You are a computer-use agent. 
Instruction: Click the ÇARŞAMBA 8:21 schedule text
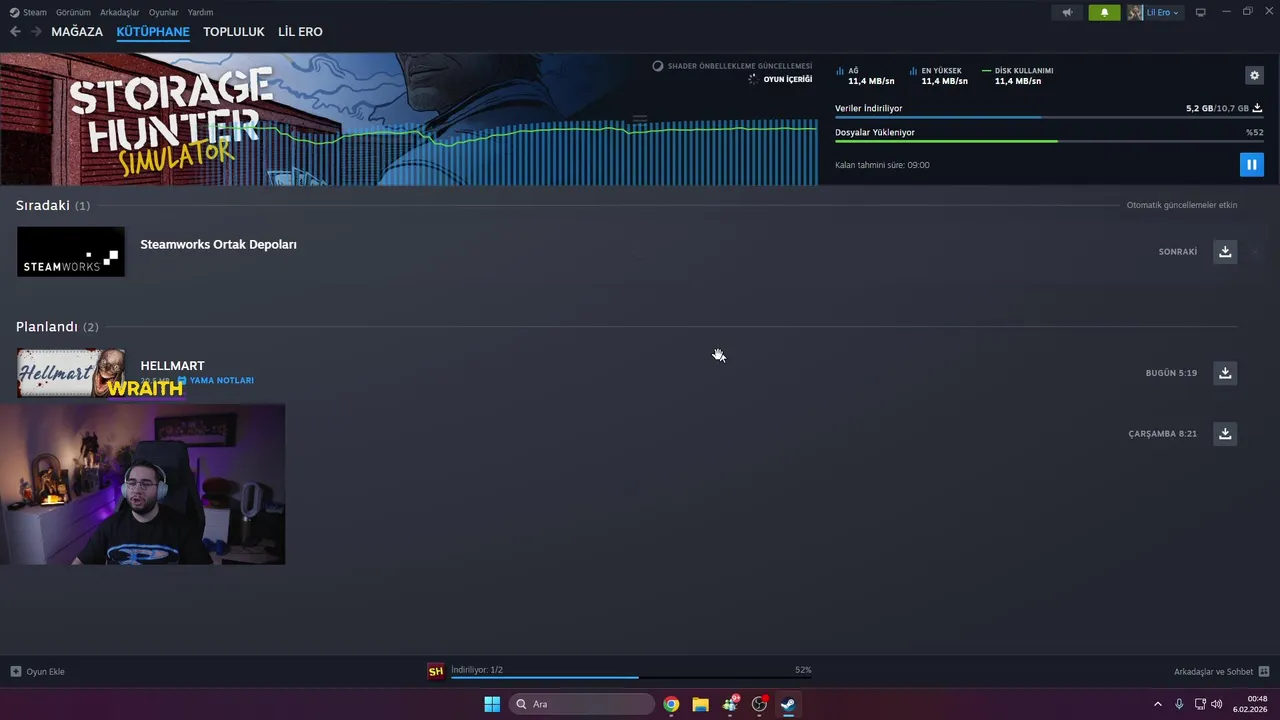coord(1163,434)
